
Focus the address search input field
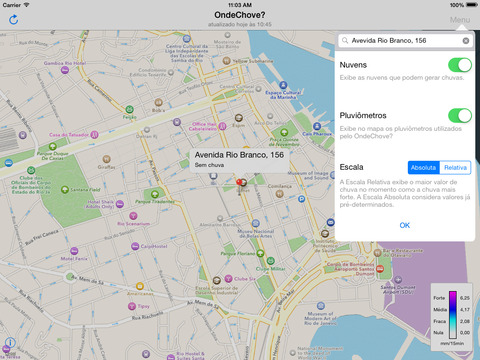[405, 41]
